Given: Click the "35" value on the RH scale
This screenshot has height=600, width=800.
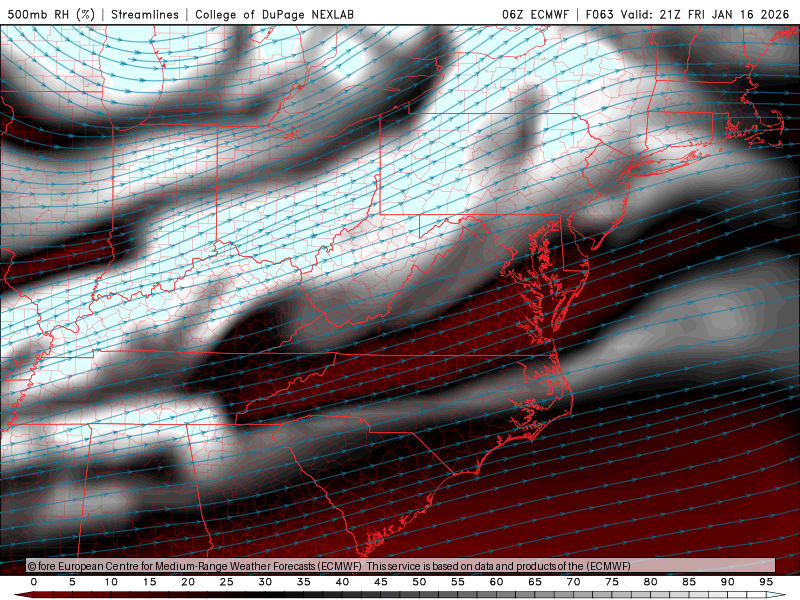Looking at the screenshot, I should (304, 582).
